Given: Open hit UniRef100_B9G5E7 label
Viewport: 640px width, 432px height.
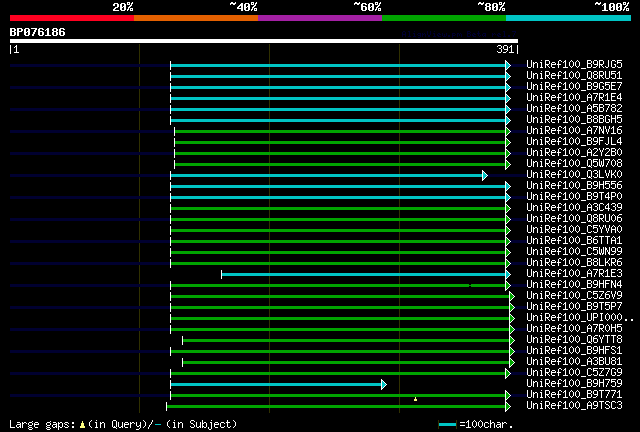Looking at the screenshot, I should 574,87.
